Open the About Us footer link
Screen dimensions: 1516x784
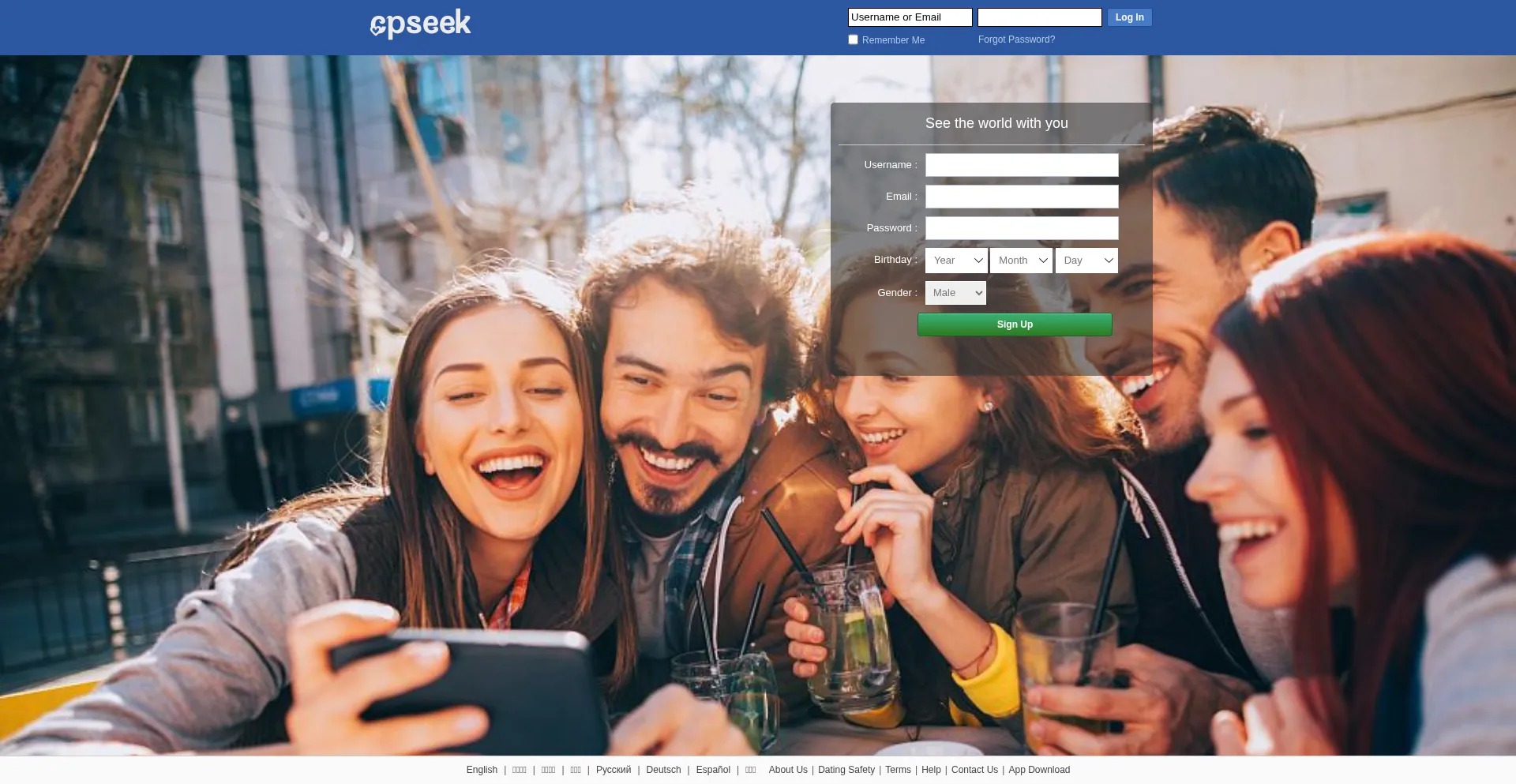coord(787,770)
